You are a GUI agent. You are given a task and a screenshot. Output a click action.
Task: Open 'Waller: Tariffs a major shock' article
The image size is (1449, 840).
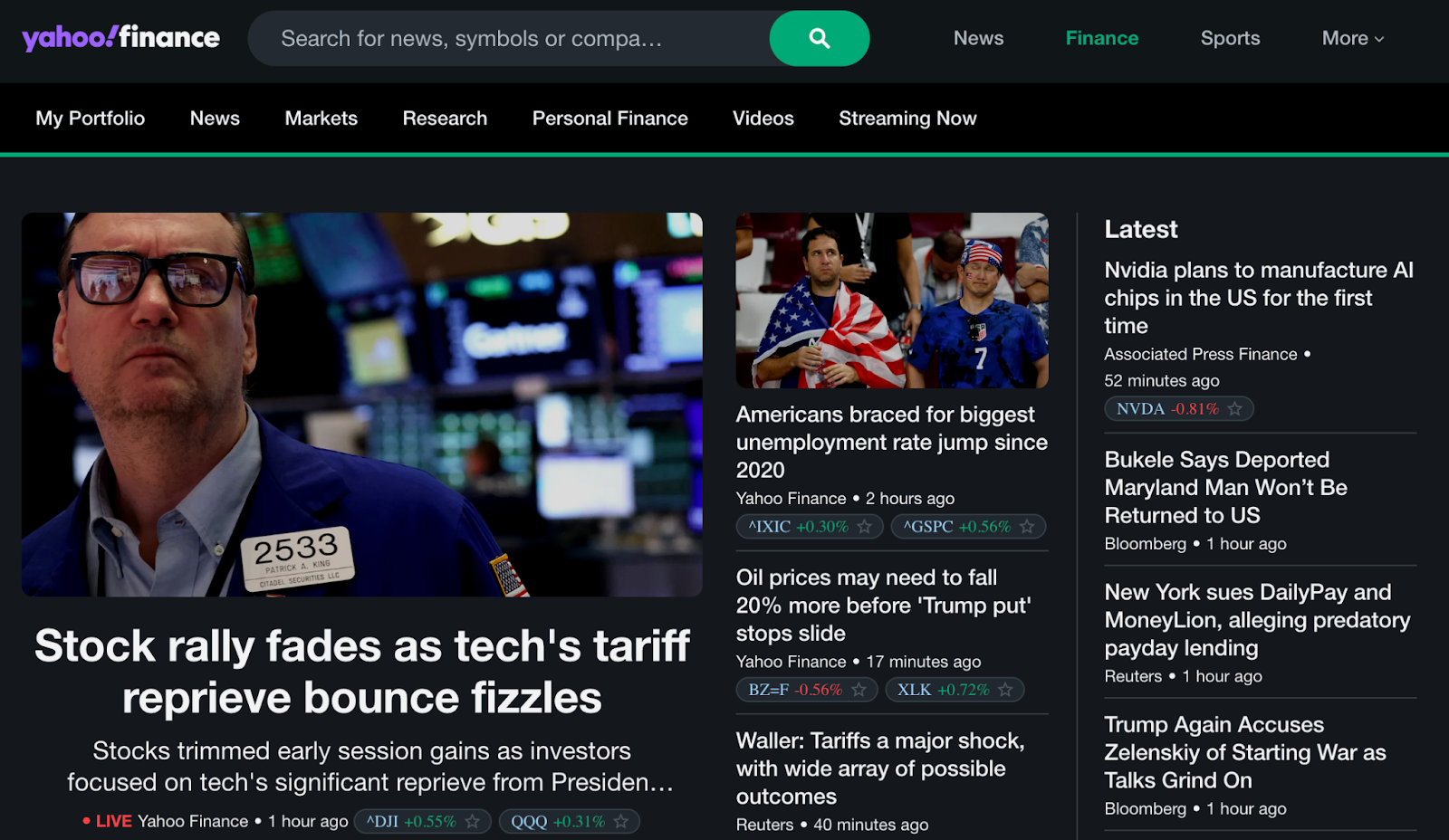coord(880,768)
